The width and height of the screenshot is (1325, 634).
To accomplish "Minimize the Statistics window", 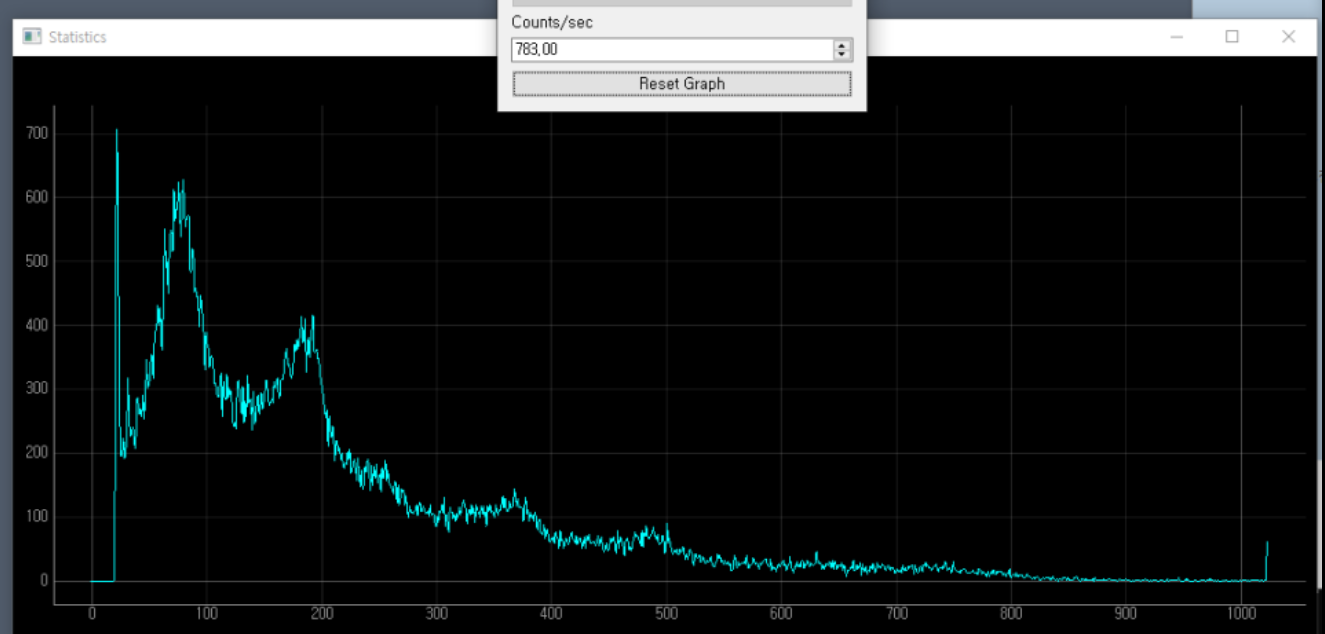I will [x=1176, y=37].
